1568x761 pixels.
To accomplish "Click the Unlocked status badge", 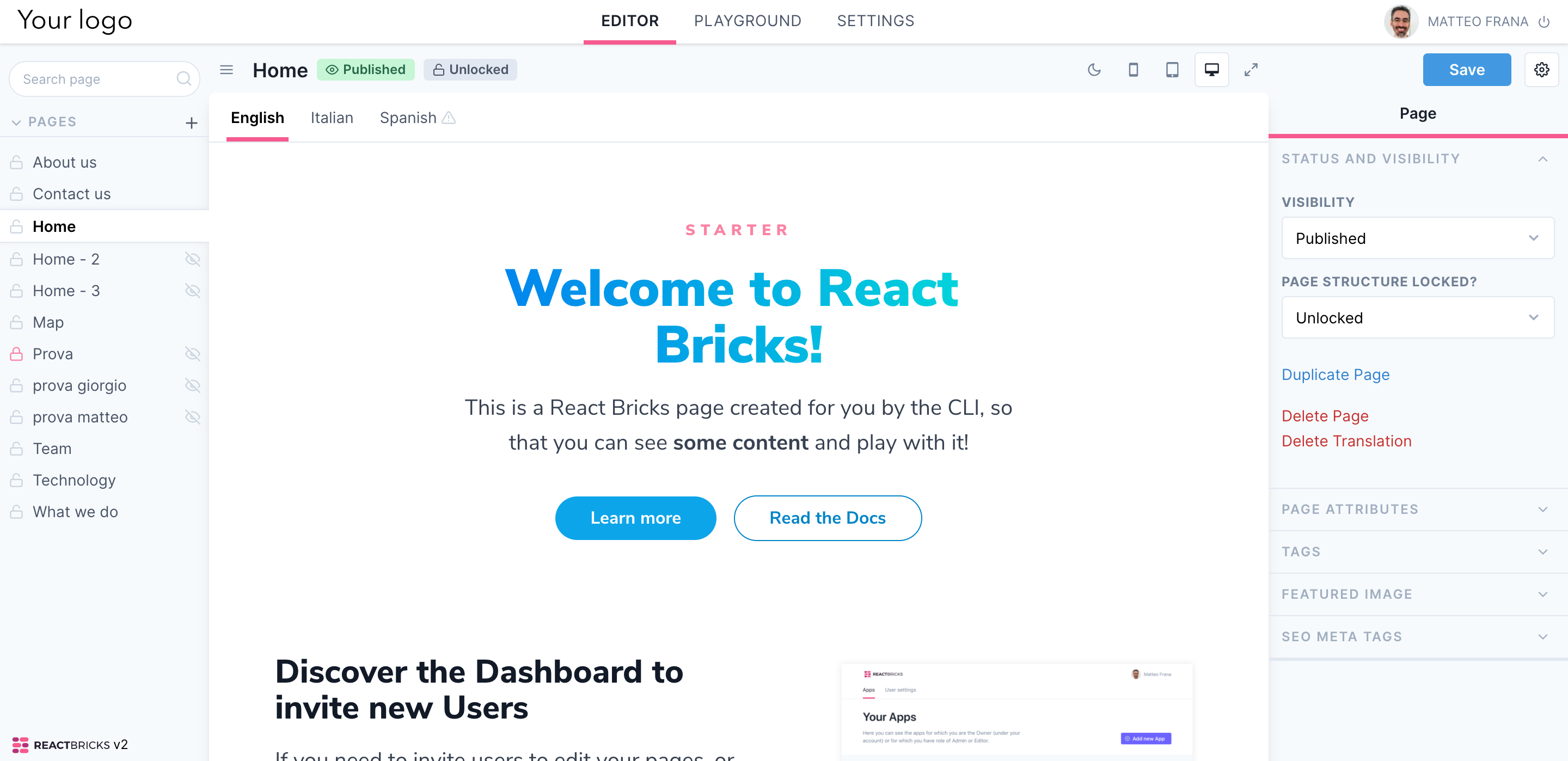I will pos(470,70).
